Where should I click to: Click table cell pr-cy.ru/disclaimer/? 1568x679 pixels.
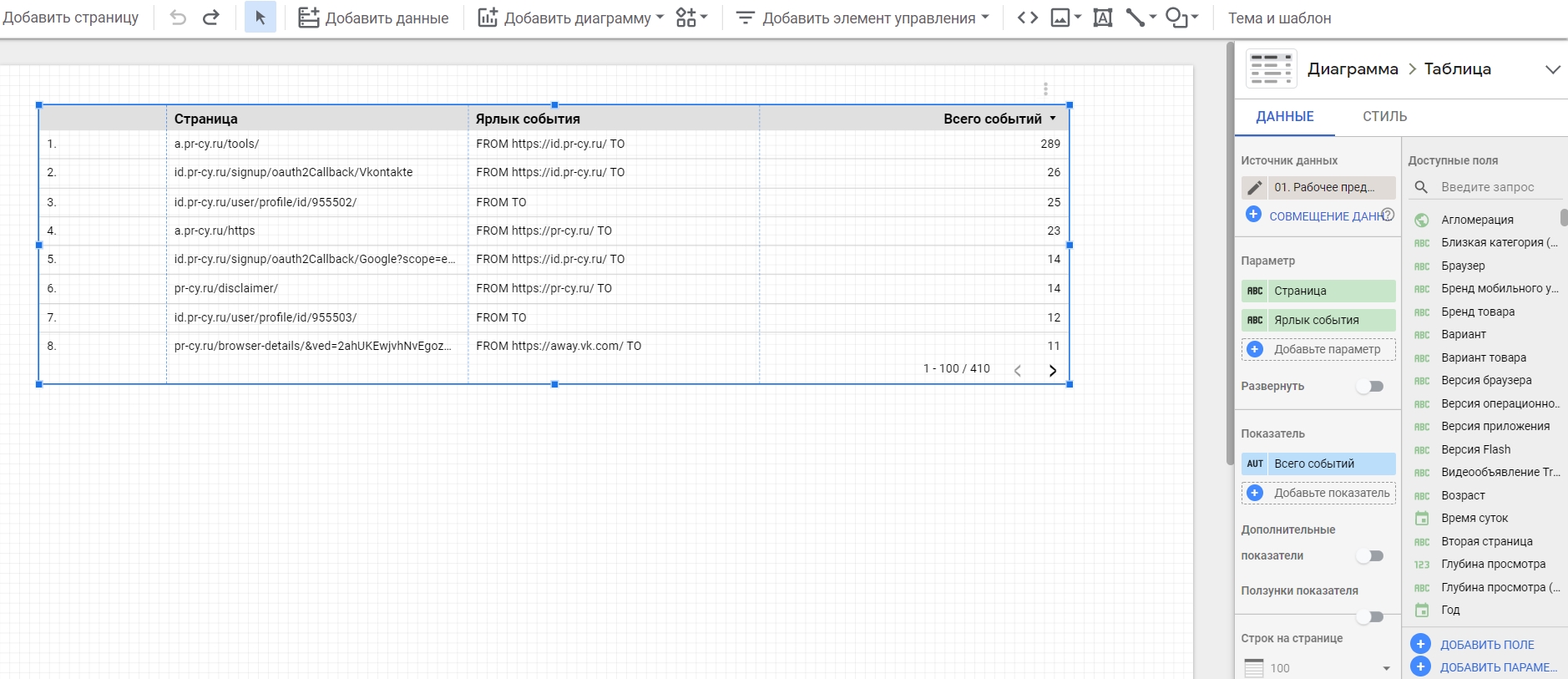[x=226, y=288]
